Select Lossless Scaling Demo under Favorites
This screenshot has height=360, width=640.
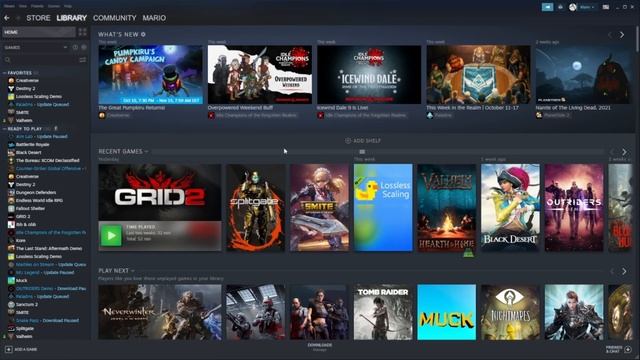point(39,96)
